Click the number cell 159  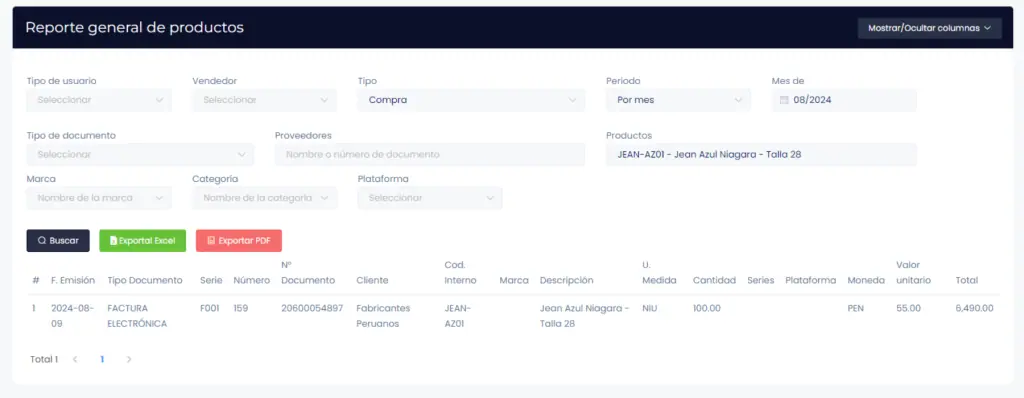[x=240, y=308]
